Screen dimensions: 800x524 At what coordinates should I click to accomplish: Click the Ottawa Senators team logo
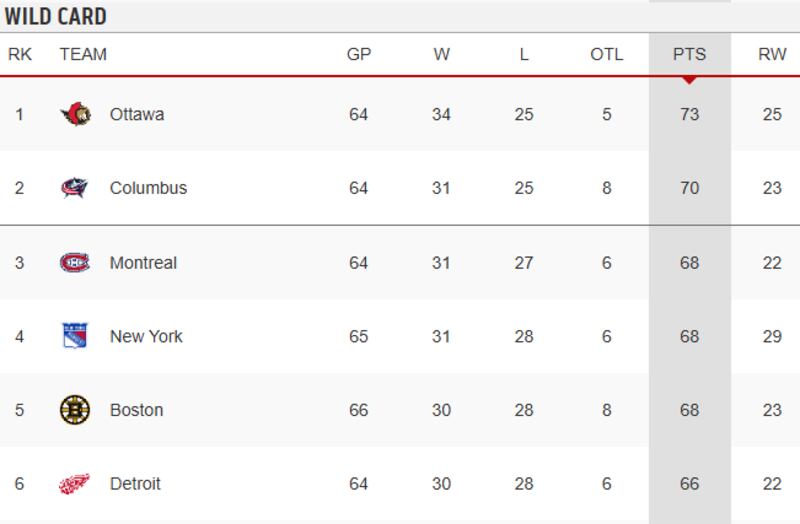[75, 114]
